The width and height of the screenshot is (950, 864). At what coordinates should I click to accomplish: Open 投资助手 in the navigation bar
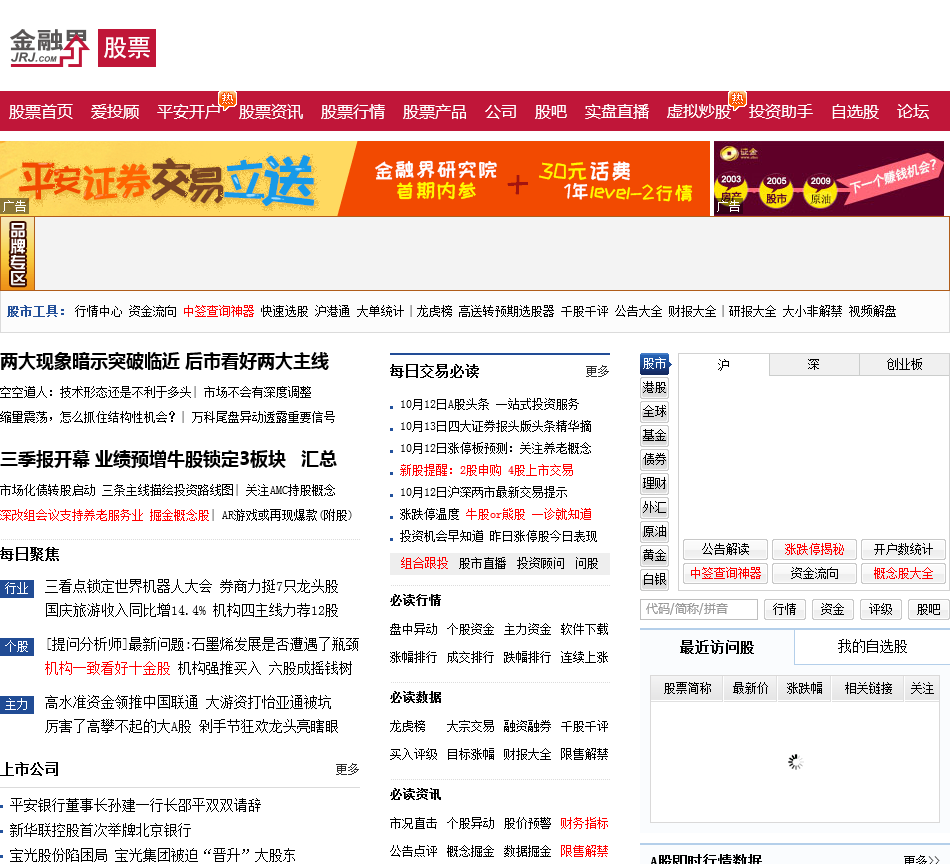[x=781, y=112]
